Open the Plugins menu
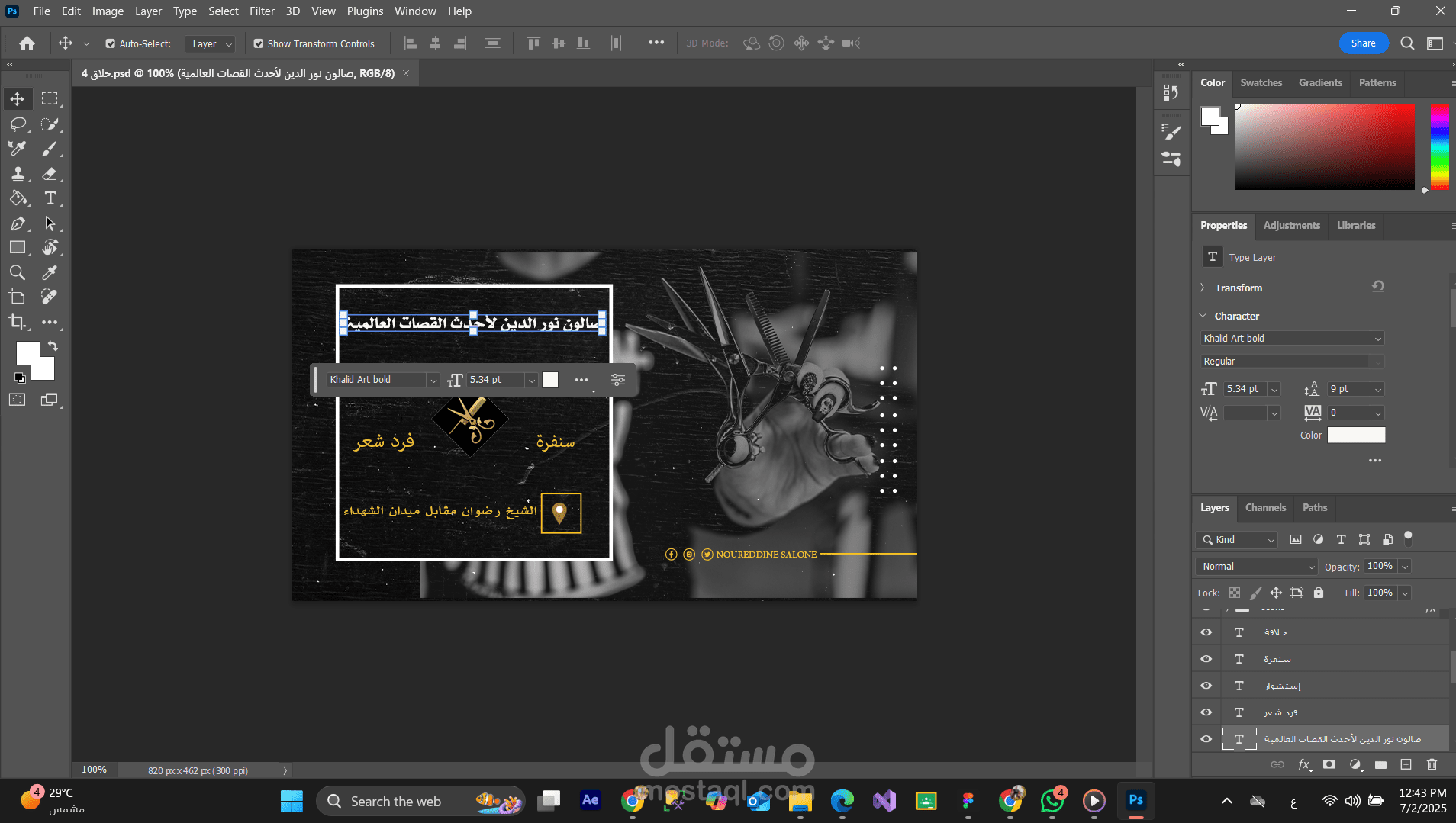 point(365,11)
